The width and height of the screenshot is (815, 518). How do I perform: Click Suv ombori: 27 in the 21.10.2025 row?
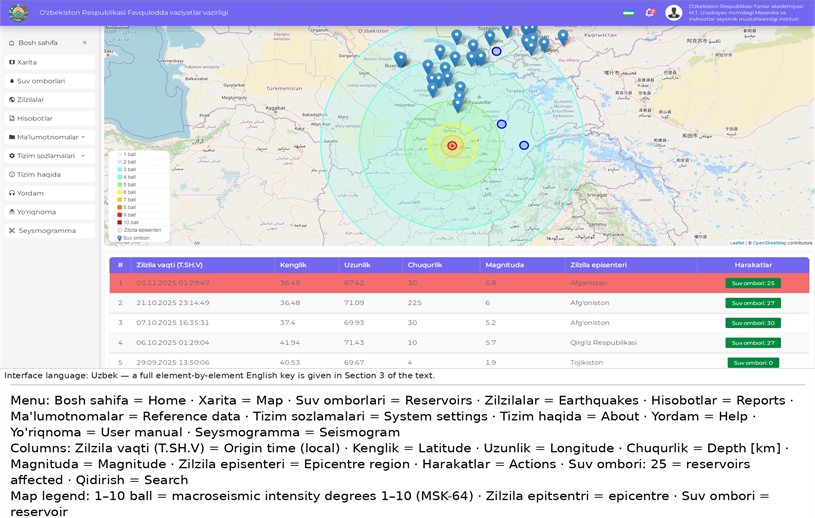coord(753,303)
